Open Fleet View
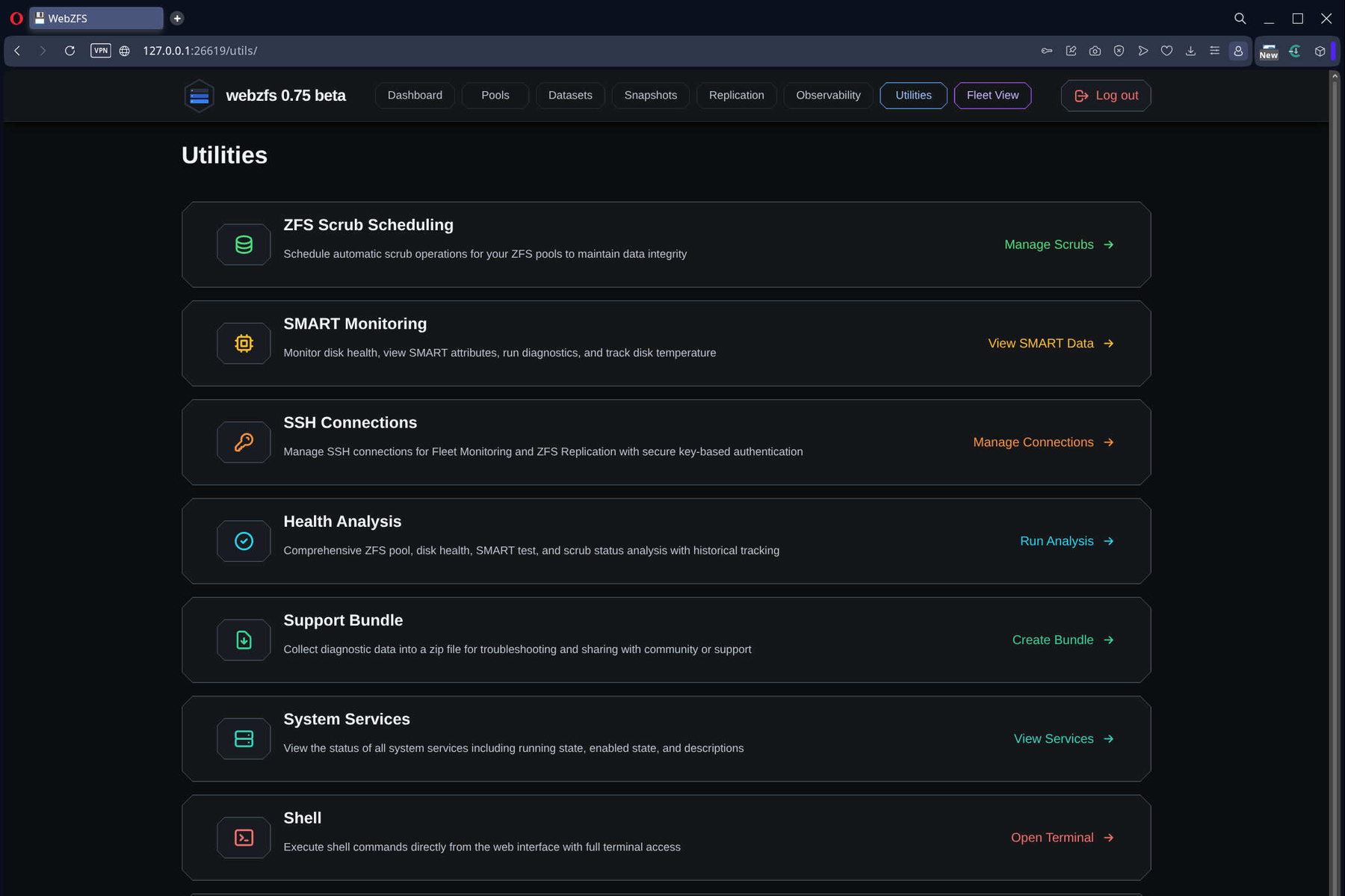 992,95
